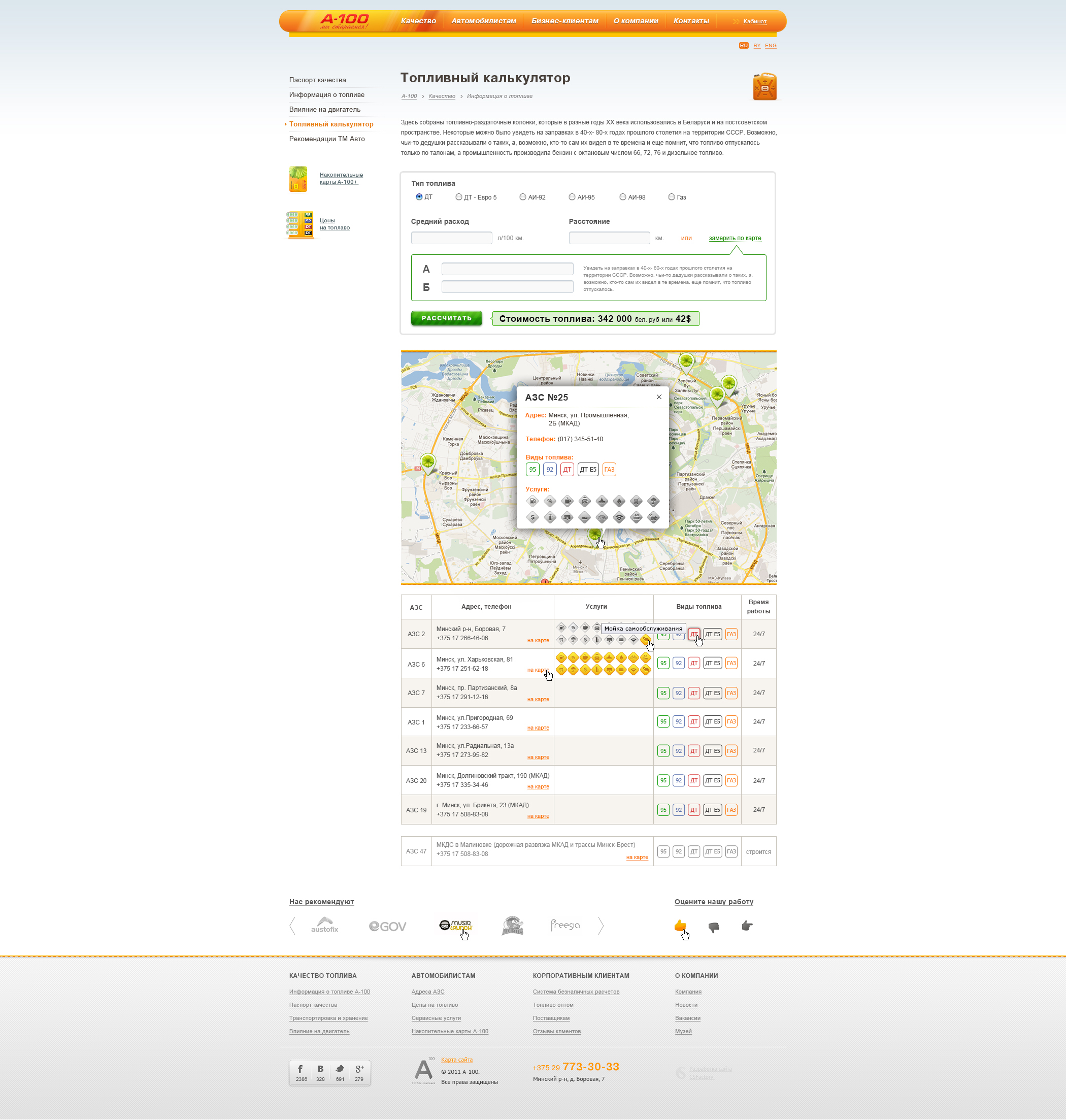The image size is (1066, 1120).
Task: Click the A-100 logo in the header
Action: (344, 21)
